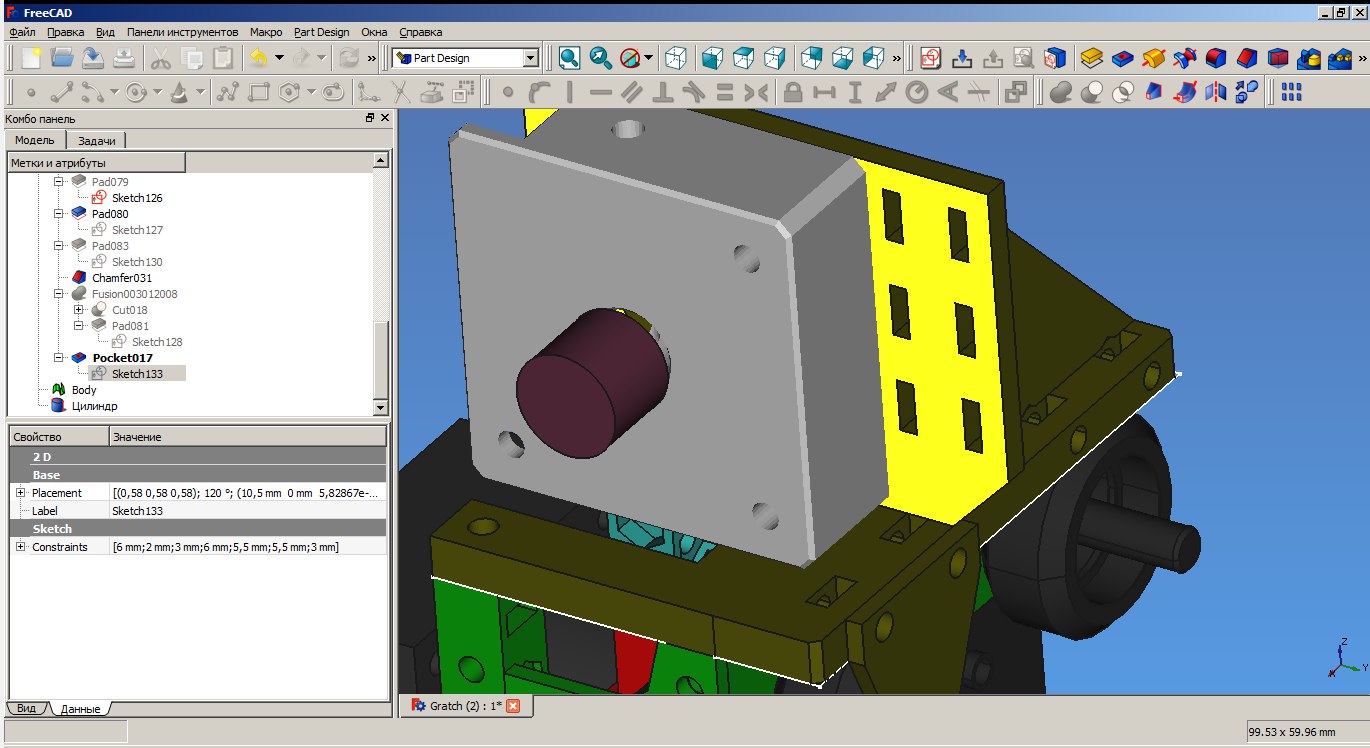Switch to the Модель tab
This screenshot has width=1370, height=748.
[34, 140]
